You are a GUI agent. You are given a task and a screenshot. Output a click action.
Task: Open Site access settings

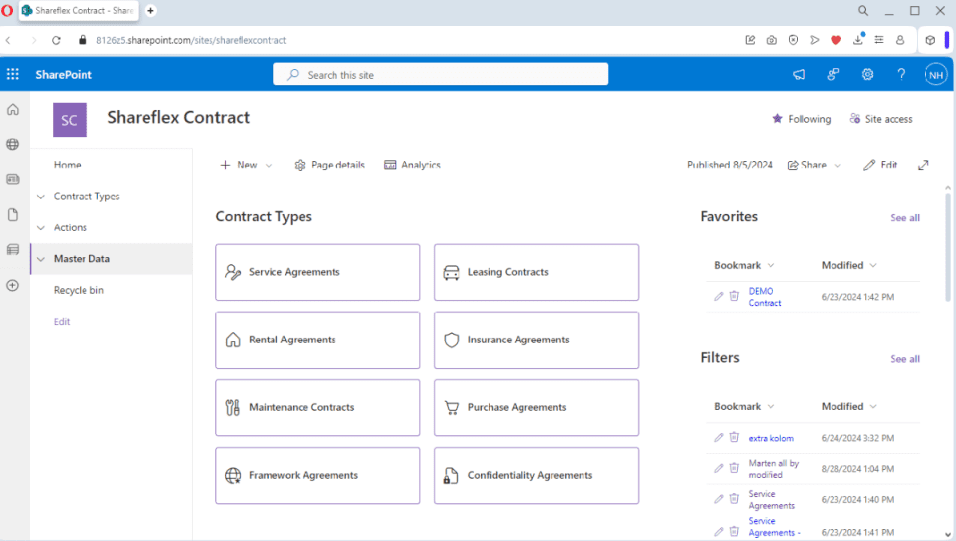(x=881, y=119)
